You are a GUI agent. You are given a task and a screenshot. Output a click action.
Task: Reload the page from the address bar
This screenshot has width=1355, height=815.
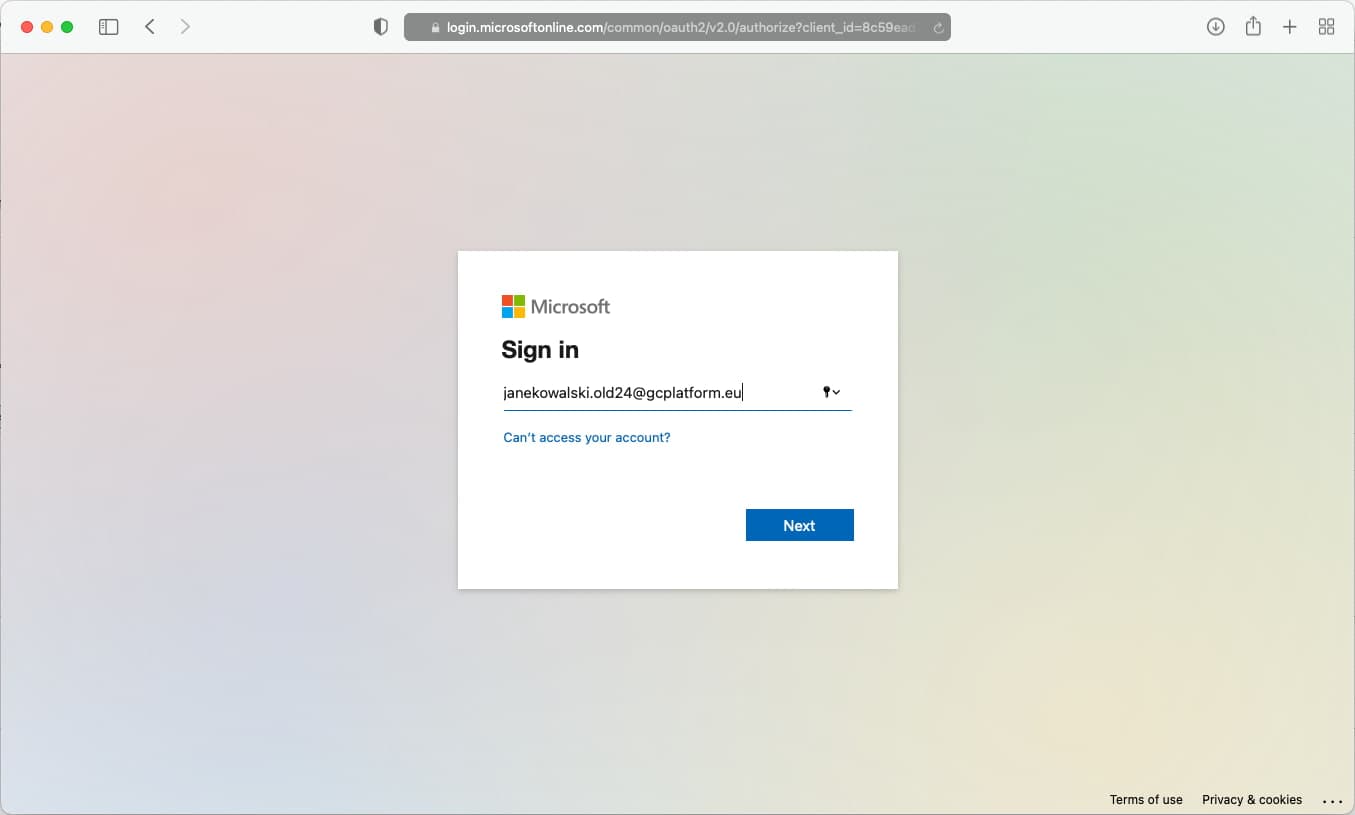(938, 28)
